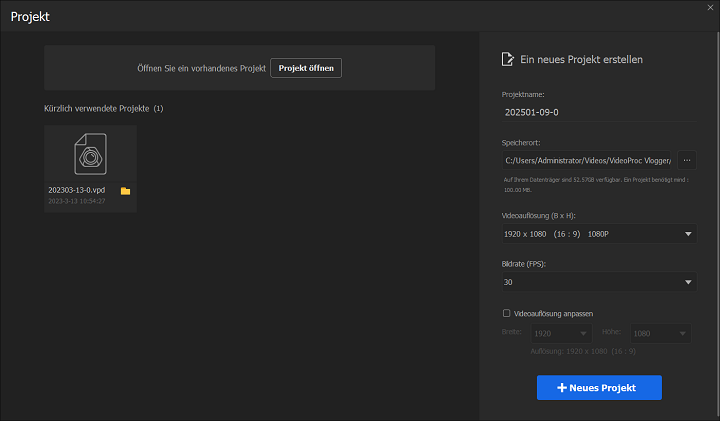
Task: Click the Ein neues Projekt erstellen heading
Action: [x=581, y=59]
